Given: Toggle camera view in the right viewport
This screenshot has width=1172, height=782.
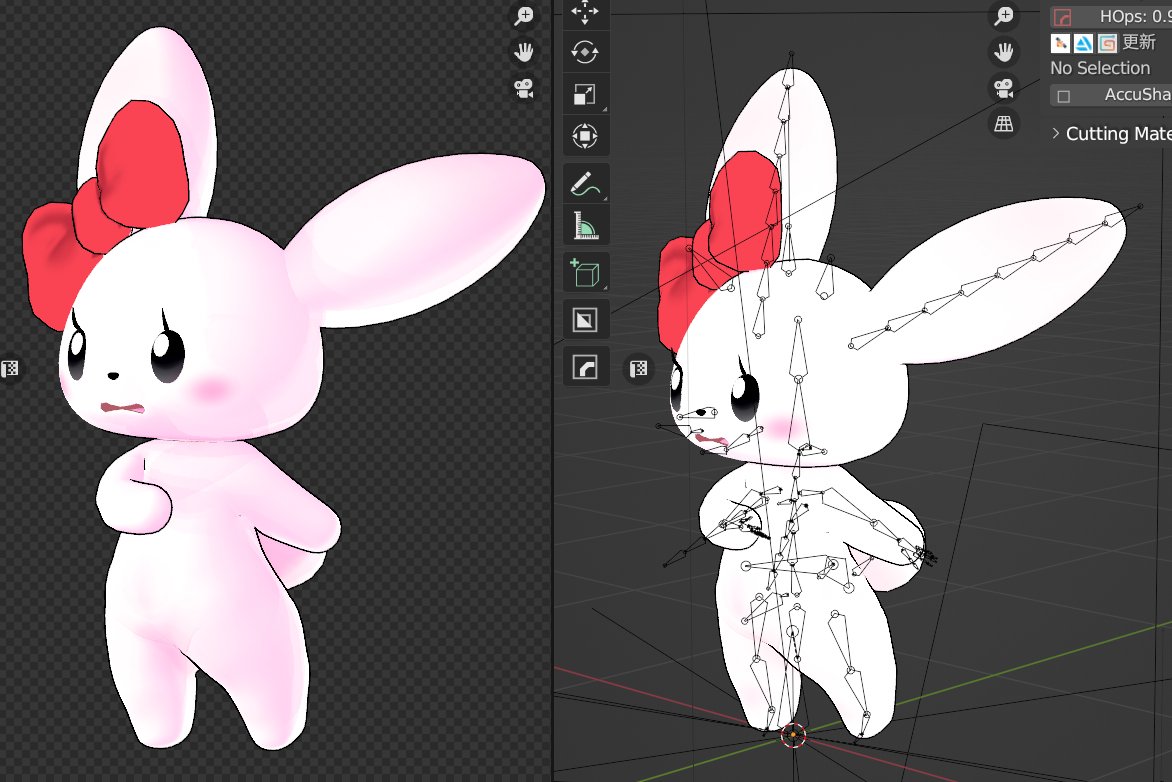Looking at the screenshot, I should pos(1004,88).
